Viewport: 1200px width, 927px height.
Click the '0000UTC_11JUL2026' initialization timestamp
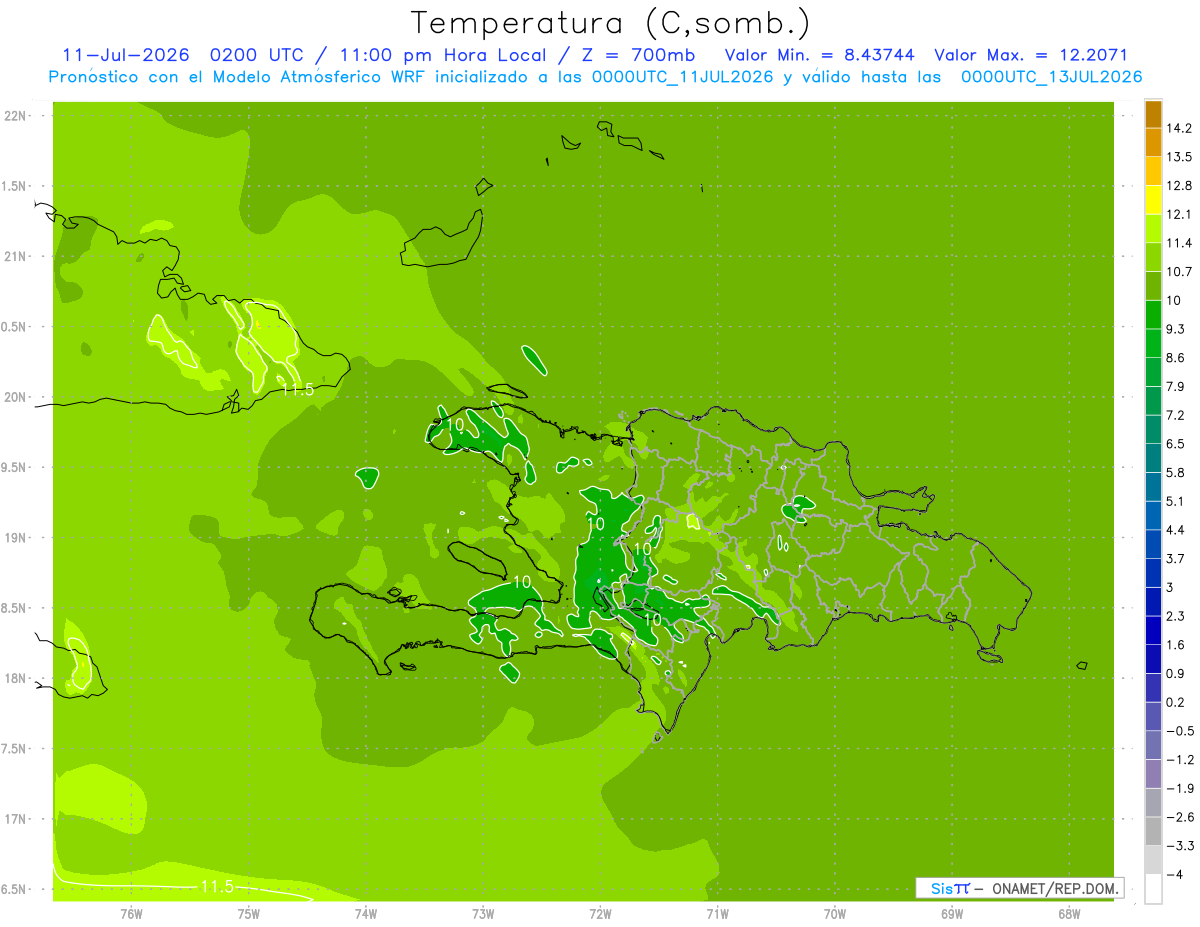(681, 76)
